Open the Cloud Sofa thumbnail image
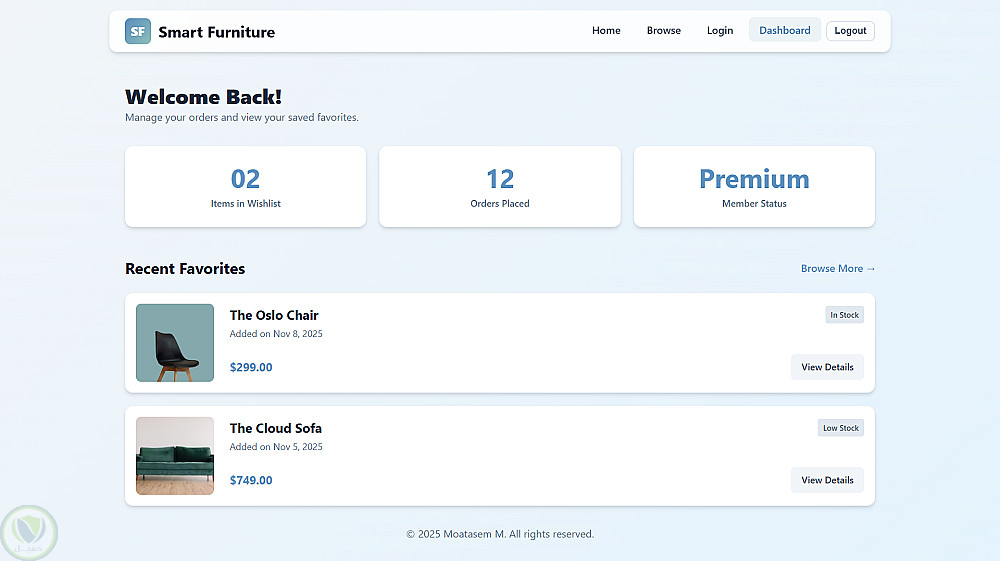This screenshot has height=561, width=1000. pyautogui.click(x=175, y=456)
